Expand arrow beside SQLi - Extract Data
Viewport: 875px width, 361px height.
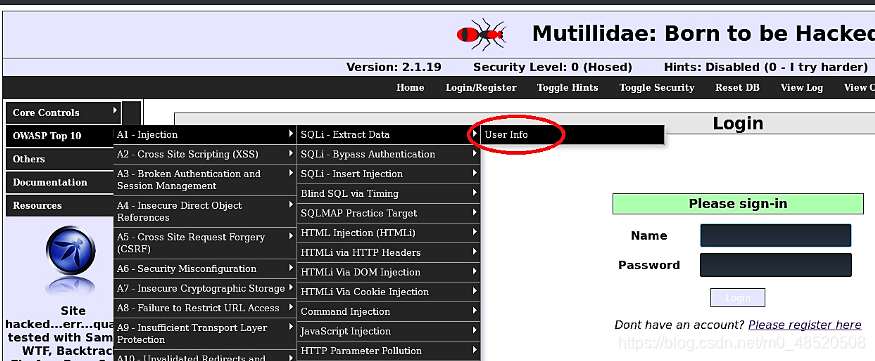pyautogui.click(x=475, y=134)
